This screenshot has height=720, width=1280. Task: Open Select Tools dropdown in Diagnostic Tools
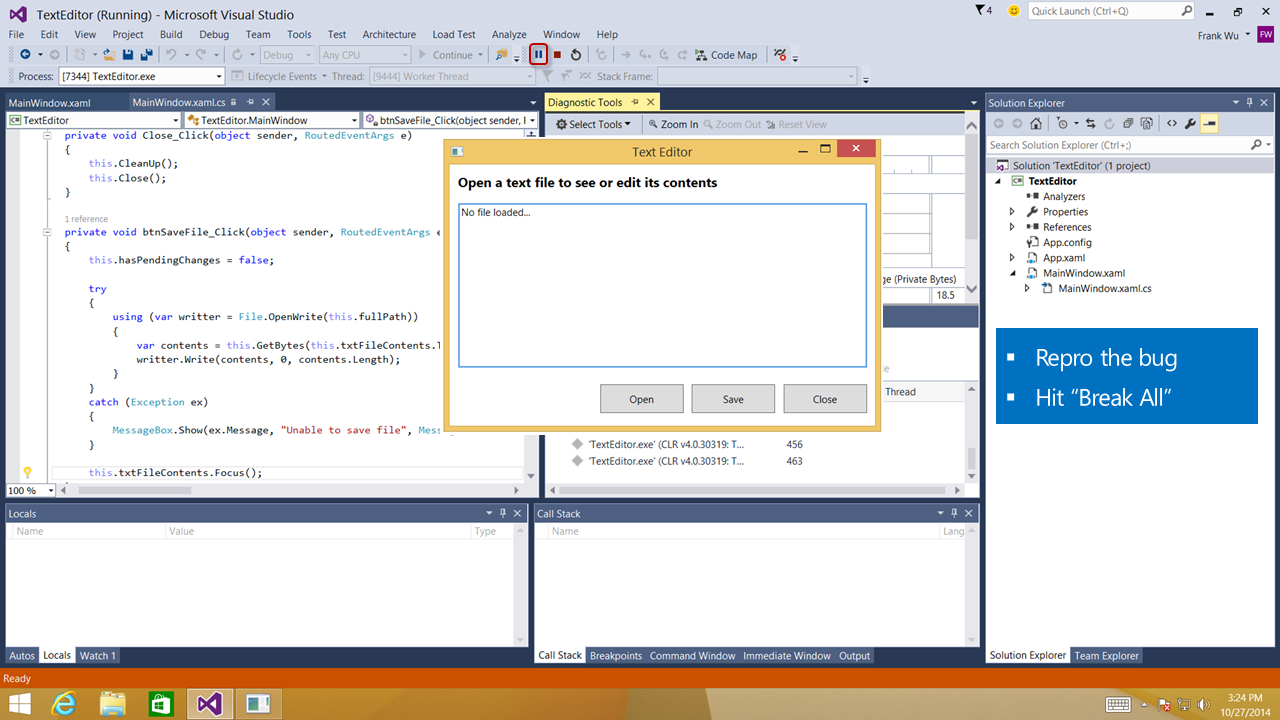coord(593,124)
